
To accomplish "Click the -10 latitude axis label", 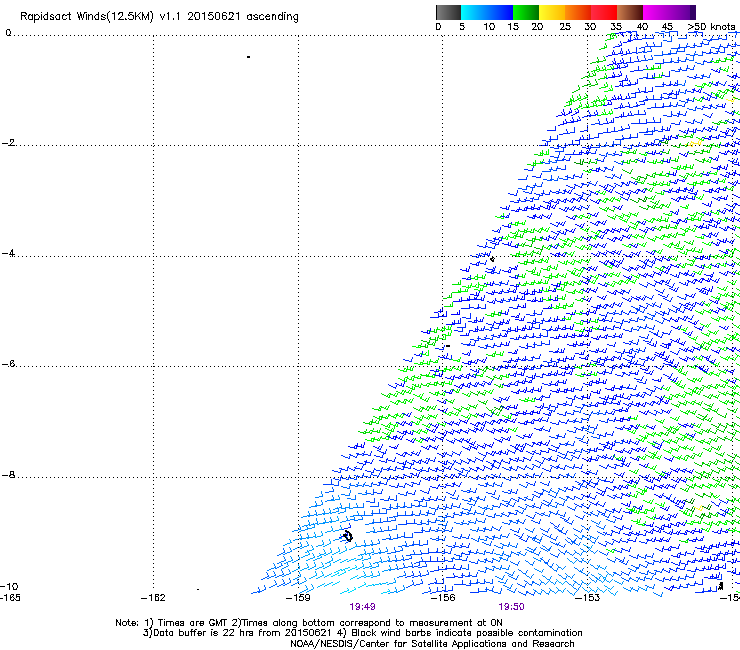I will (x=9, y=586).
